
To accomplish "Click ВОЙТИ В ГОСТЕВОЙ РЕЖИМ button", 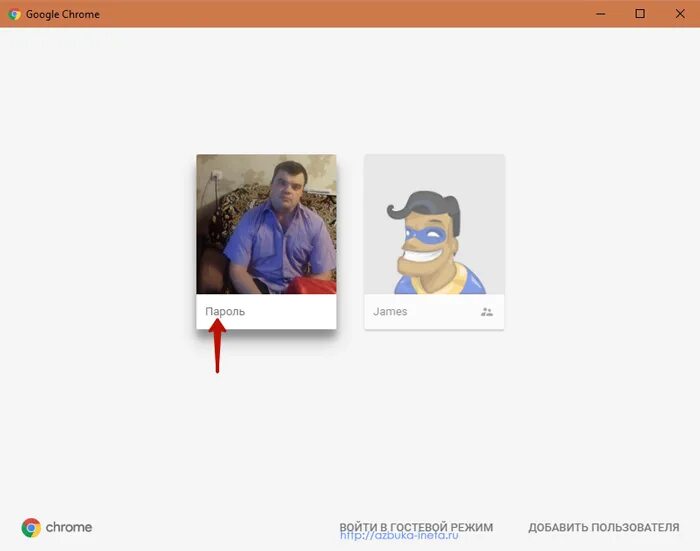I will coord(416,527).
